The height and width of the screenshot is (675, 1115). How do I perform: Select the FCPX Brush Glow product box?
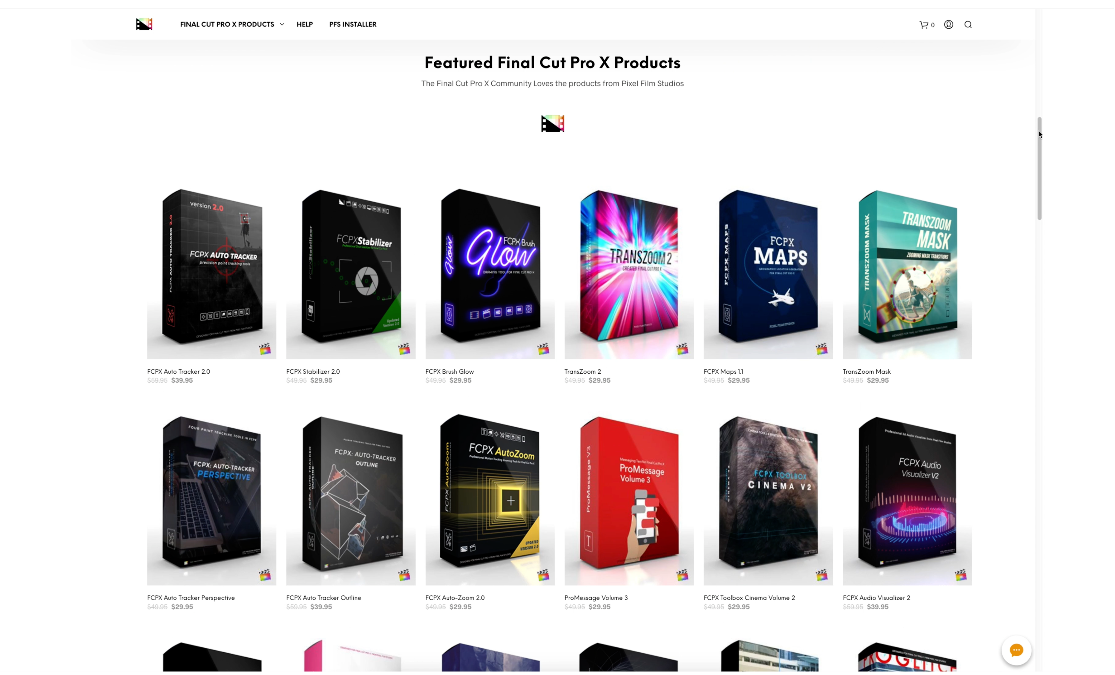[x=490, y=272]
